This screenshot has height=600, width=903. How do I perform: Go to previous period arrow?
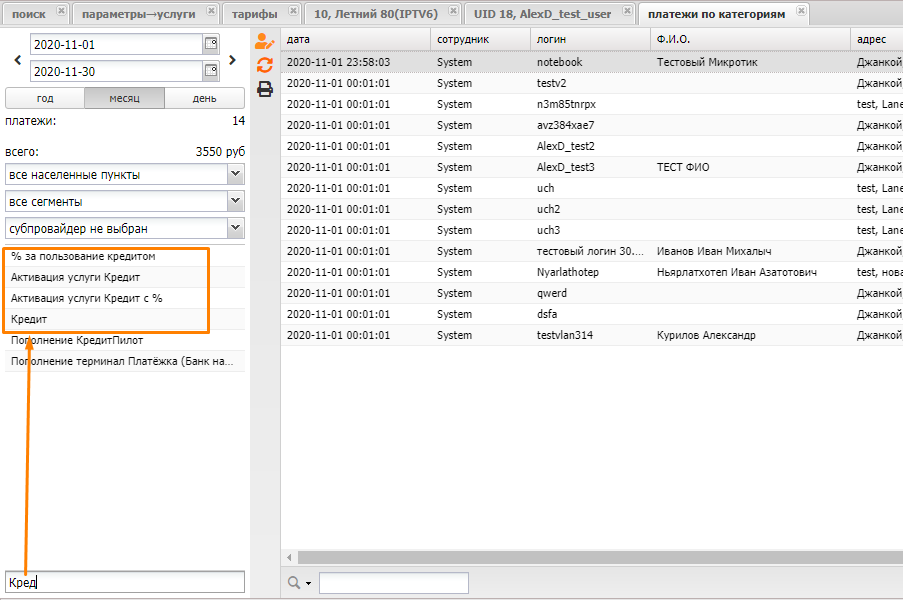click(17, 59)
